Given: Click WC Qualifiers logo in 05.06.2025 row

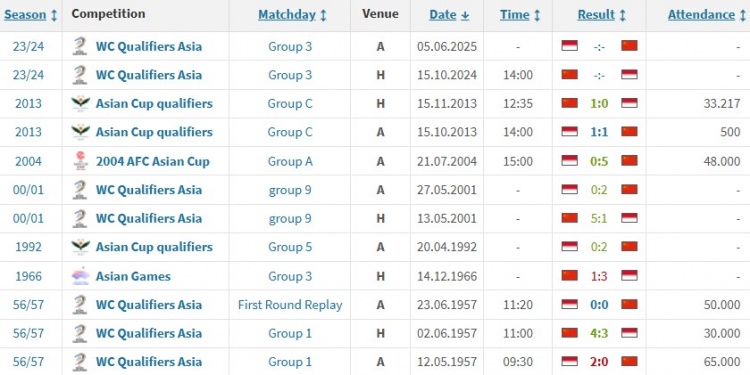Looking at the screenshot, I should pos(80,46).
